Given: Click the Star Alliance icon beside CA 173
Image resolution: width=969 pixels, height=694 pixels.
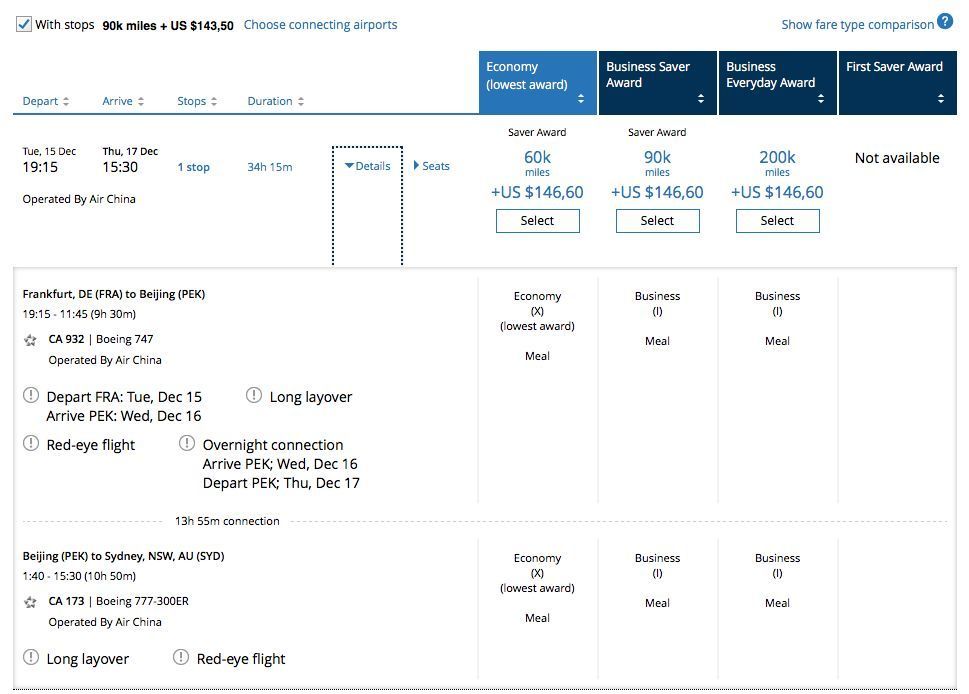Looking at the screenshot, I should (x=30, y=602).
